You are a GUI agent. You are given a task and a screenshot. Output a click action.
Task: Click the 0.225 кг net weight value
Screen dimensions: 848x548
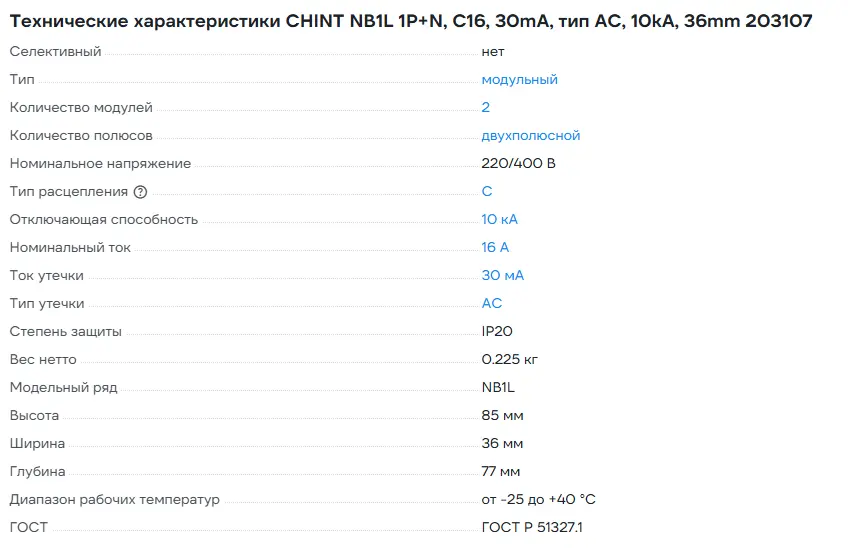(x=510, y=359)
